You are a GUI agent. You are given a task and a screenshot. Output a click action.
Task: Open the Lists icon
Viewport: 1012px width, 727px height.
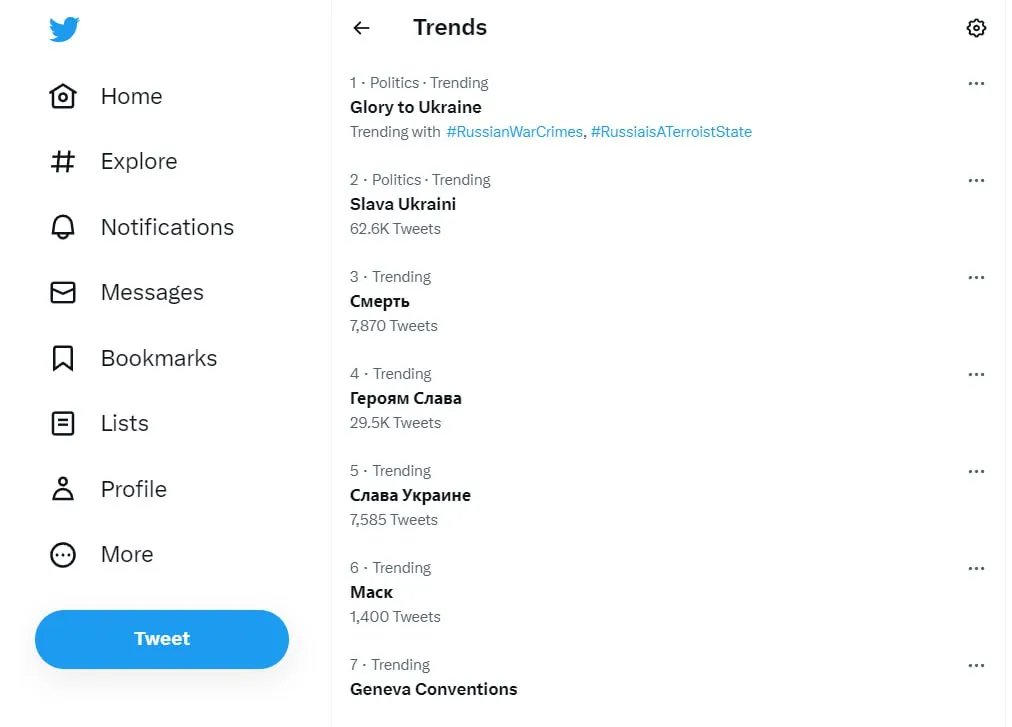(63, 424)
